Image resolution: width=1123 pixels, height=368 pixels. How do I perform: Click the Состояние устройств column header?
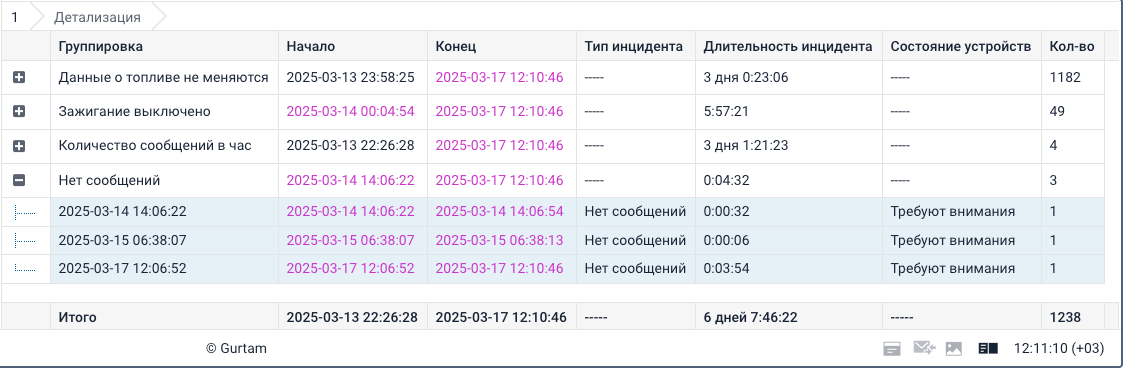961,47
